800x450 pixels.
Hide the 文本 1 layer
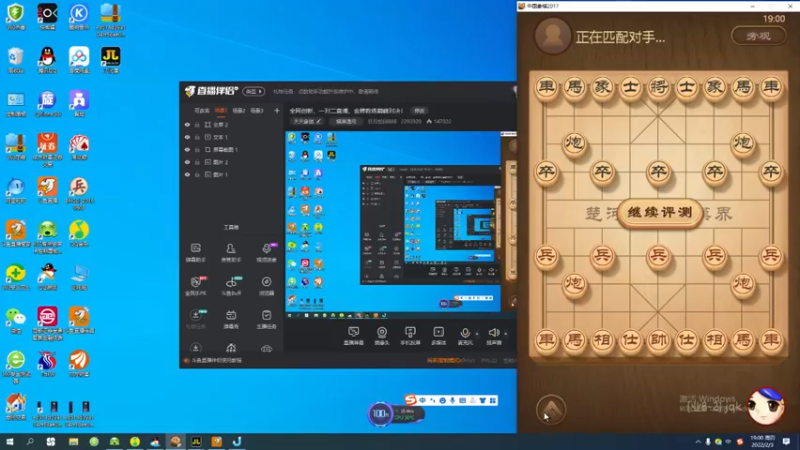[187, 137]
